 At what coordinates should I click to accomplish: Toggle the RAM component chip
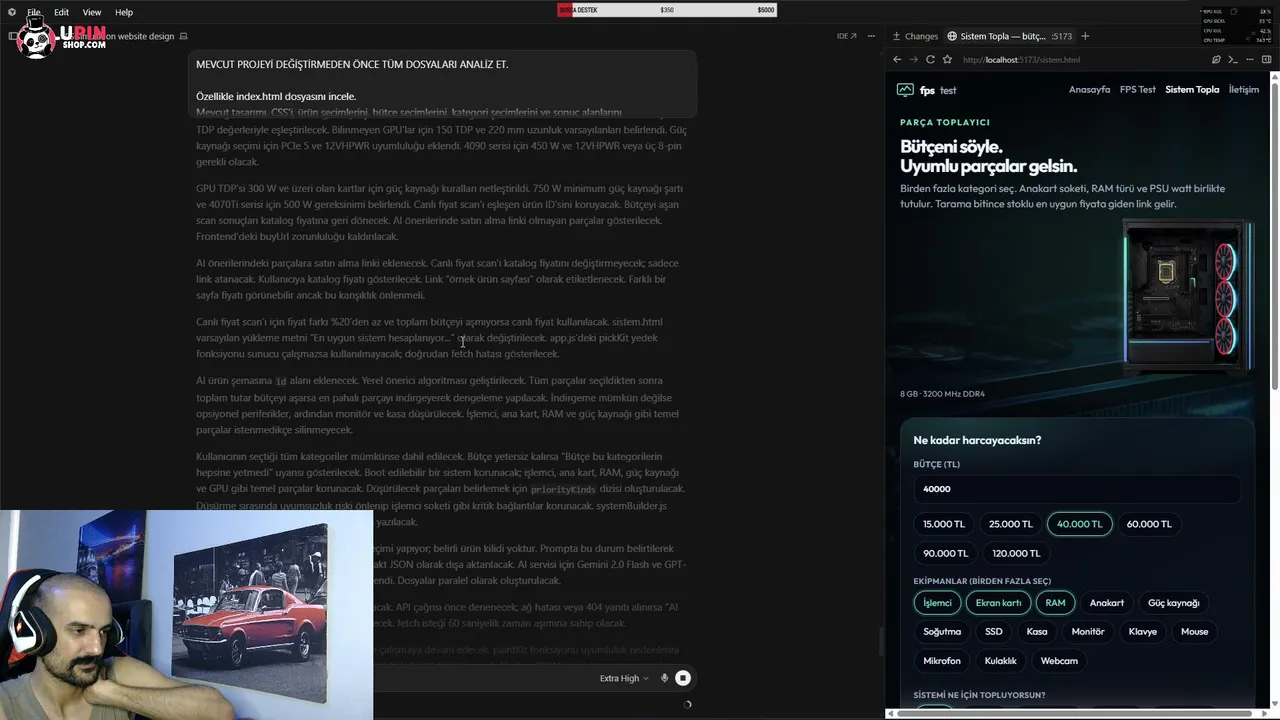click(x=1055, y=603)
